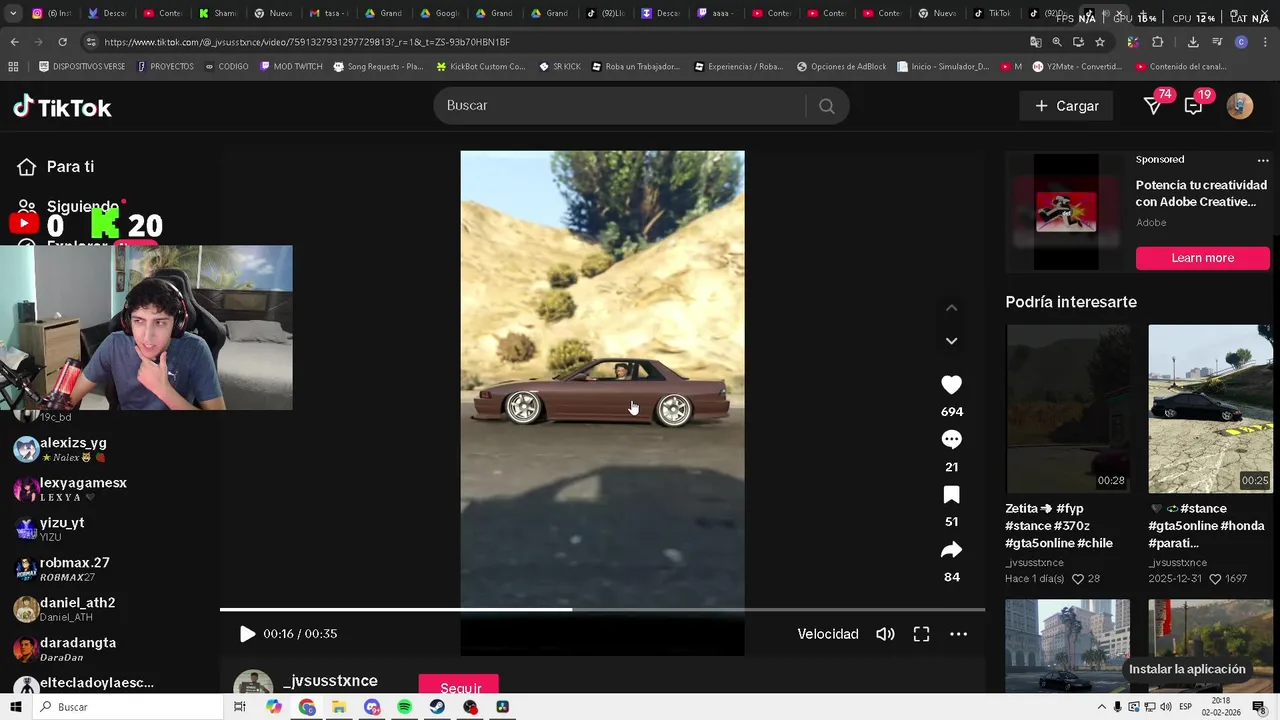The width and height of the screenshot is (1280, 720).
Task: Open the Windows Start menu
Action: click(16, 707)
